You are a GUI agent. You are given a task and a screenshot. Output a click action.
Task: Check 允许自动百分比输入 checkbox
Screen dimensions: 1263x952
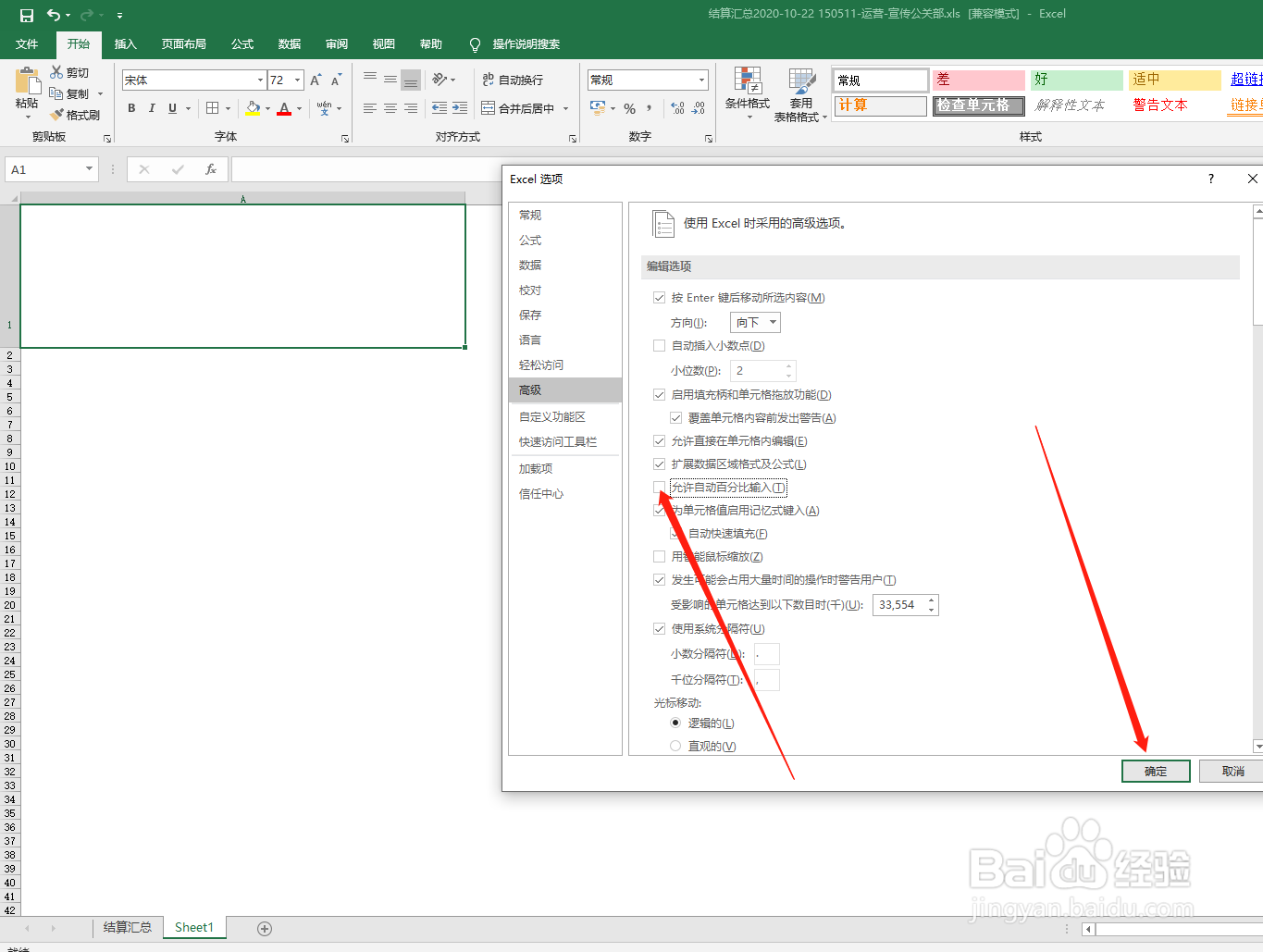pos(660,488)
